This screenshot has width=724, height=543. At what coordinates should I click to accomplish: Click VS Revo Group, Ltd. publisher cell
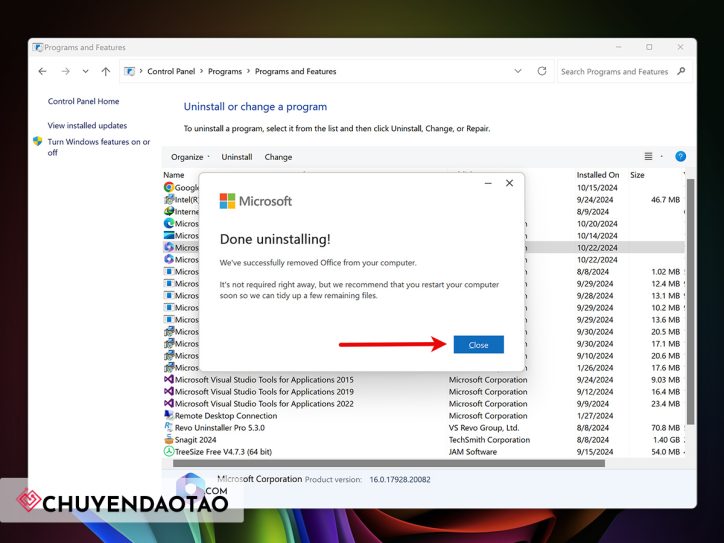click(484, 428)
